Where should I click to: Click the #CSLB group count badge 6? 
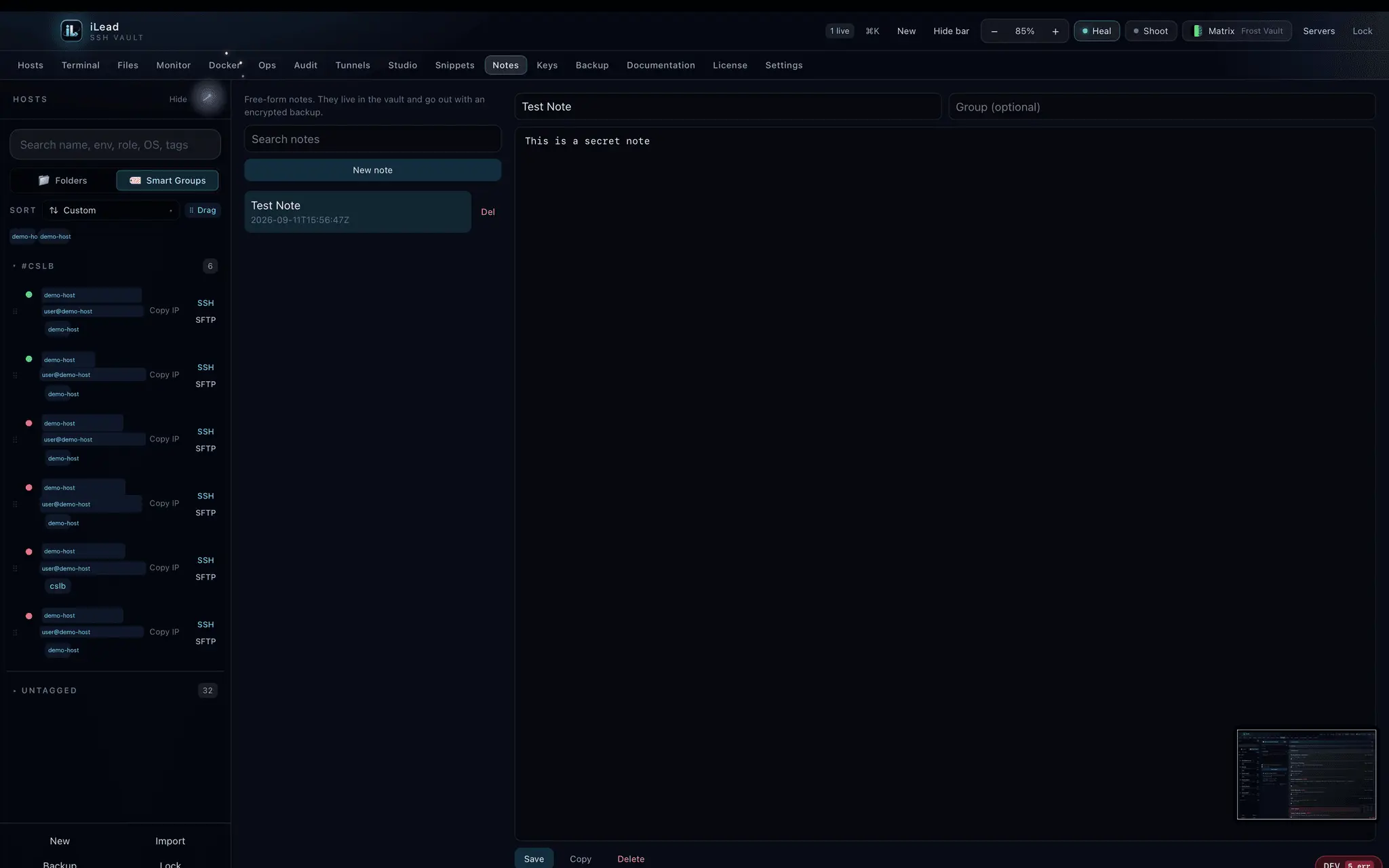pyautogui.click(x=210, y=266)
